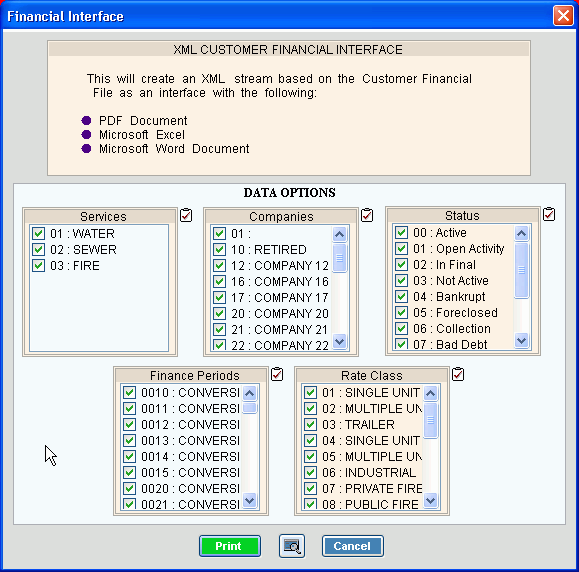Click the select-all clipboard icon beside Companies
Viewport: 579px width, 572px height.
click(367, 215)
